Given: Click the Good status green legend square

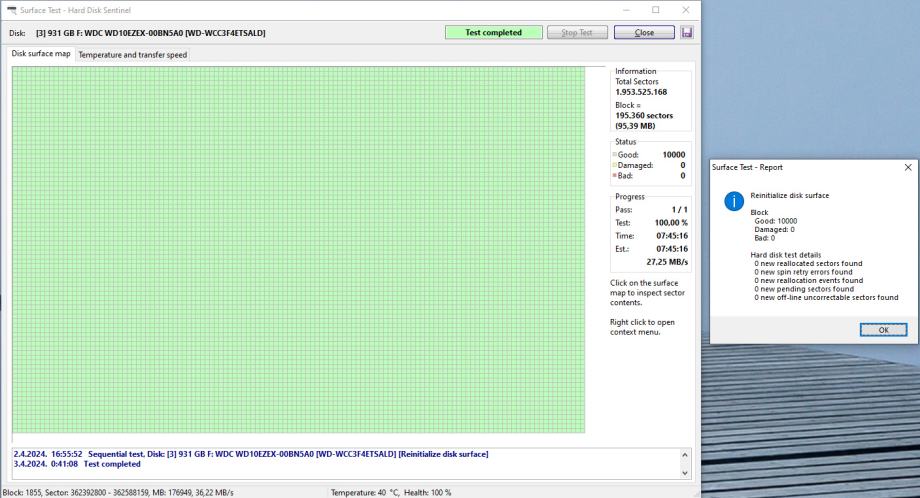Looking at the screenshot, I should point(614,155).
